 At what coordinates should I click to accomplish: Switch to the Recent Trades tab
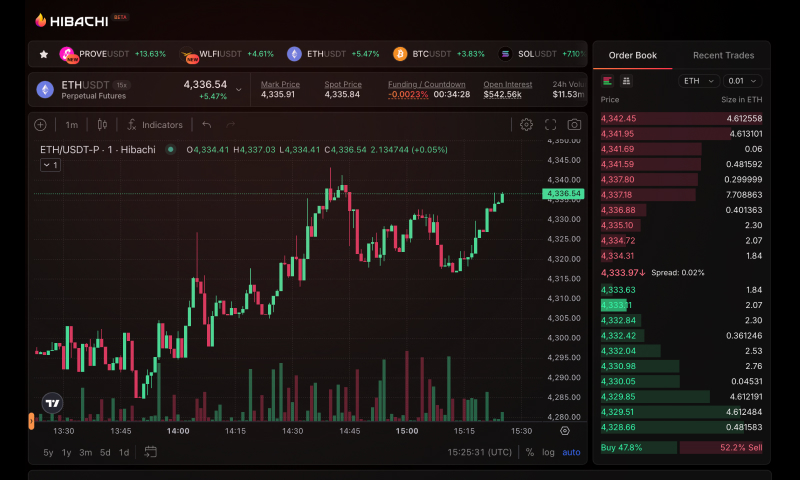click(723, 55)
